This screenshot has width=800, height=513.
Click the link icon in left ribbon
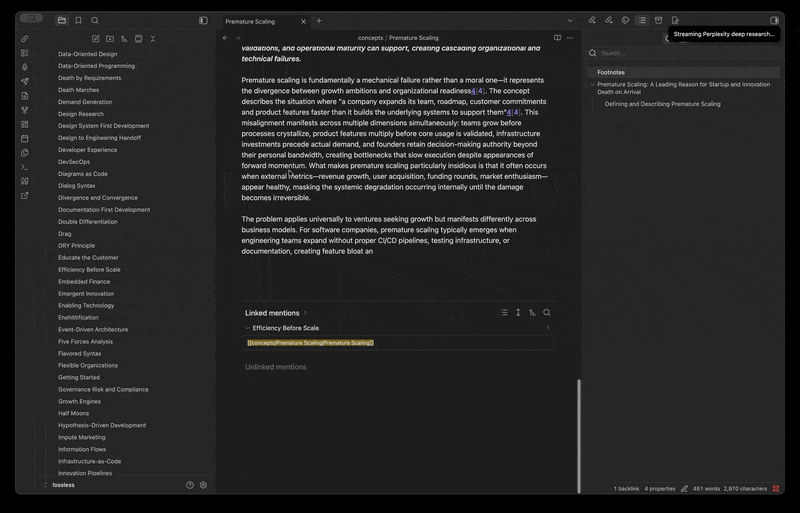[x=24, y=39]
